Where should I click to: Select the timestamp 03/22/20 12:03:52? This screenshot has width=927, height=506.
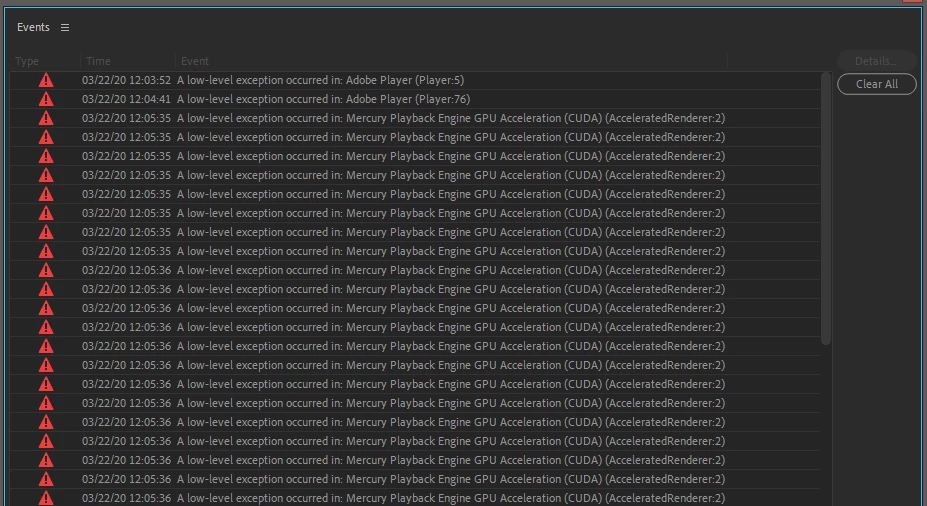pos(127,80)
